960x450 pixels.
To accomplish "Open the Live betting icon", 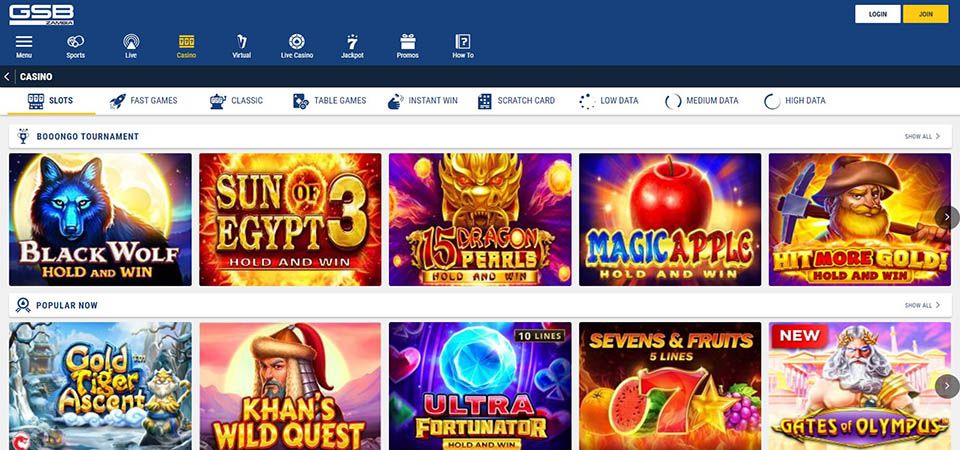I will click(131, 42).
